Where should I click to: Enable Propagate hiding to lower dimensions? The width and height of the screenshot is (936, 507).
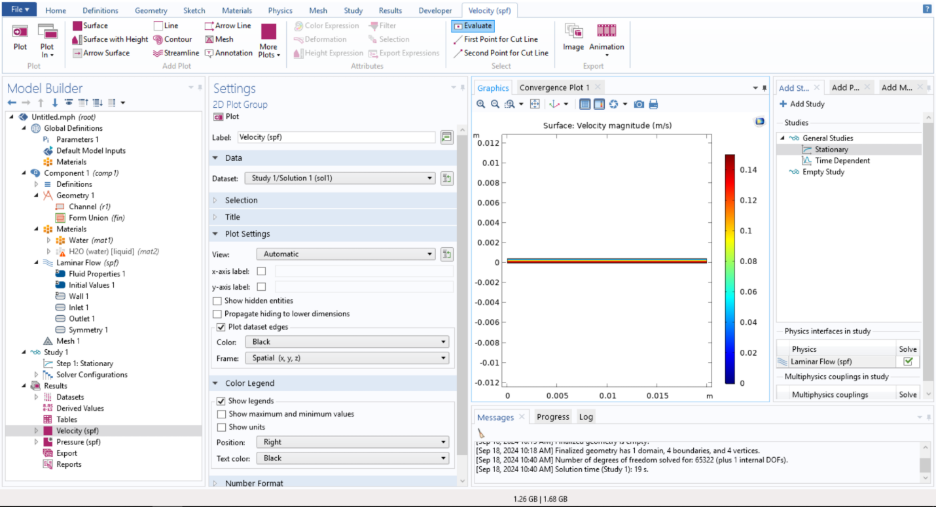217,314
